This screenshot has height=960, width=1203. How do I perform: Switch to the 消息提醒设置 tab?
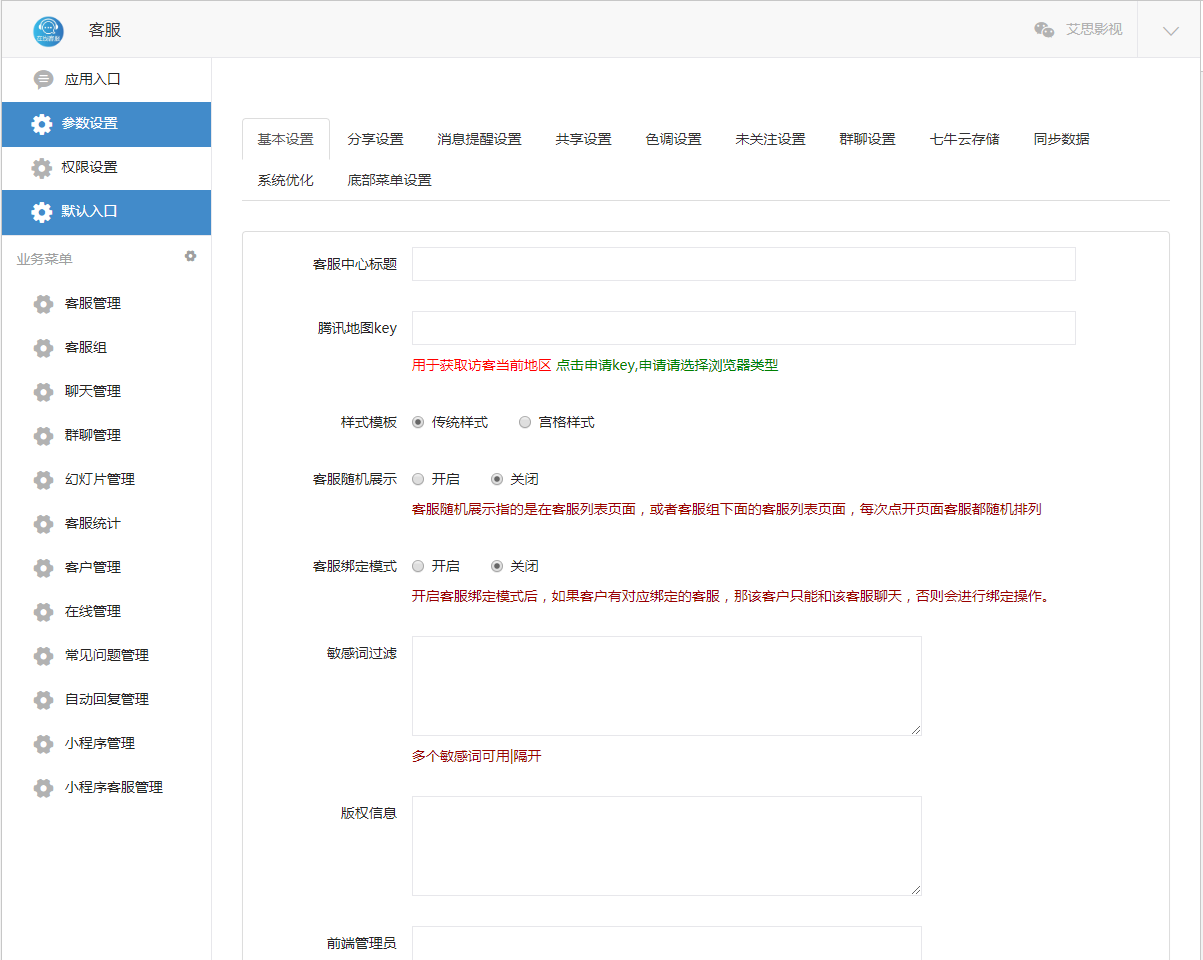click(x=480, y=139)
